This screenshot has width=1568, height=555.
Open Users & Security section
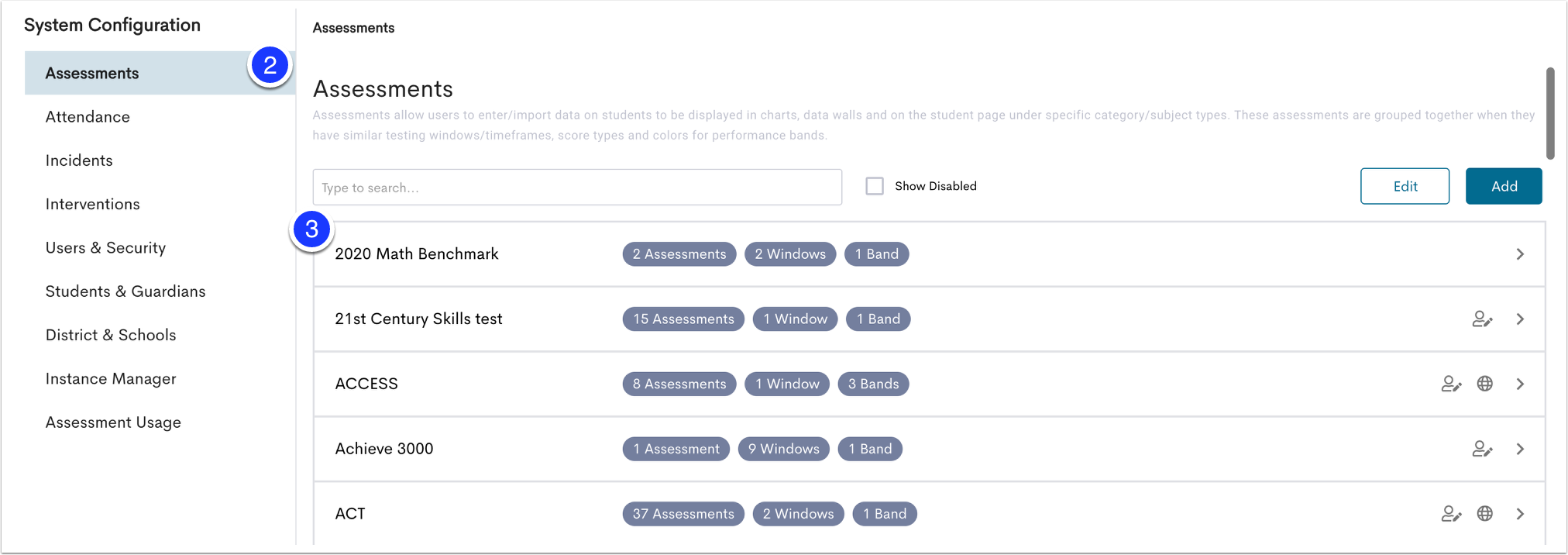[105, 248]
